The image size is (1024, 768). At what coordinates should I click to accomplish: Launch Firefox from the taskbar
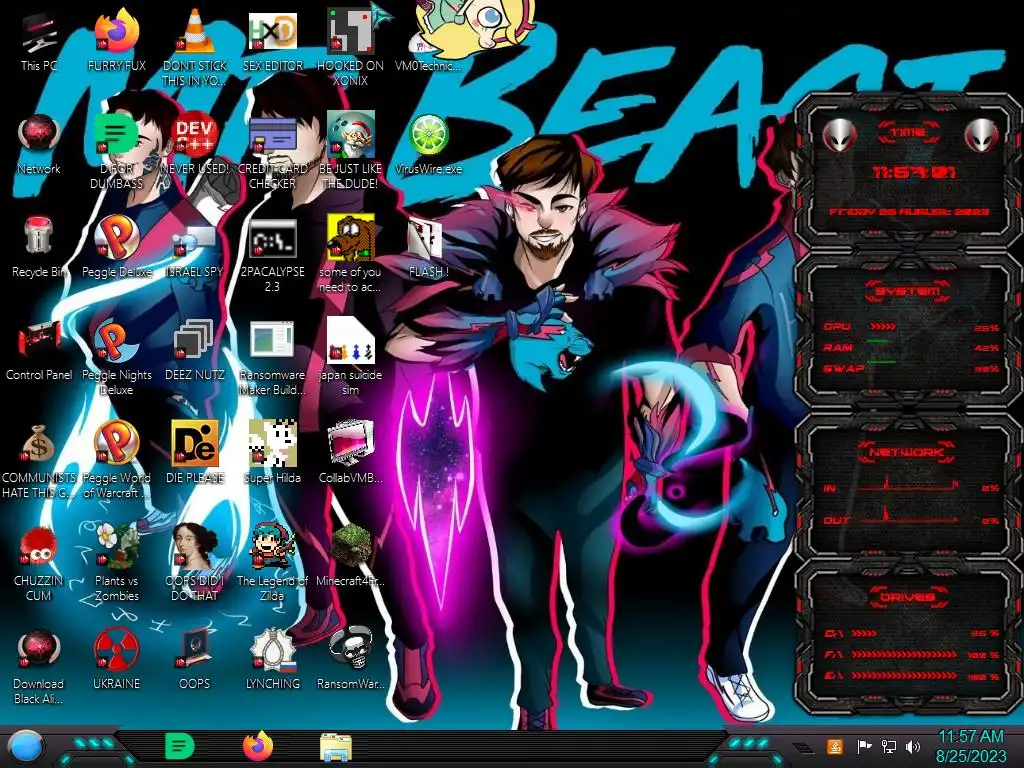click(258, 746)
